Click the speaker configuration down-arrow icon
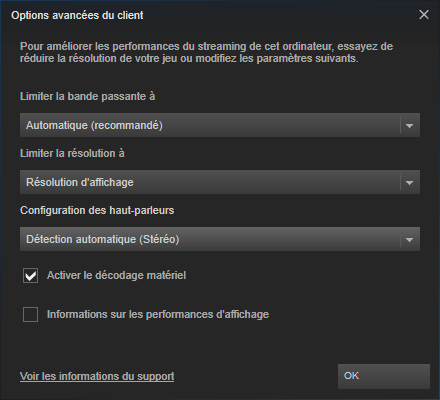The height and width of the screenshot is (400, 440). tap(409, 240)
